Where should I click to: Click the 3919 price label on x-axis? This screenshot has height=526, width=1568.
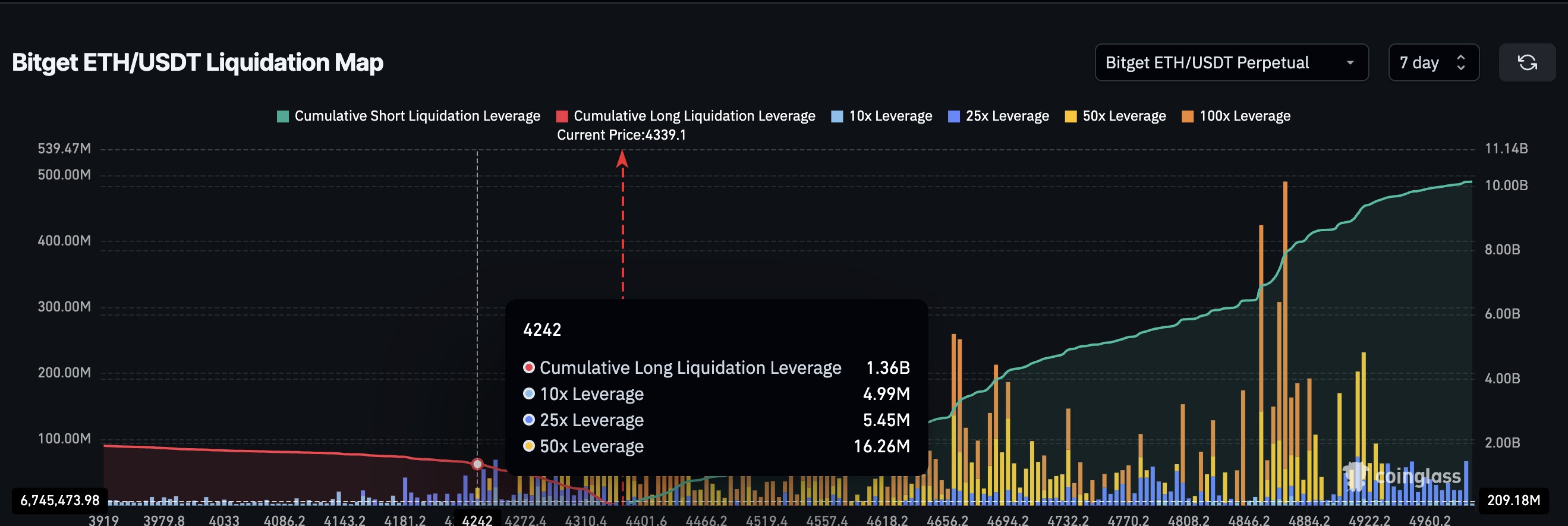point(103,520)
